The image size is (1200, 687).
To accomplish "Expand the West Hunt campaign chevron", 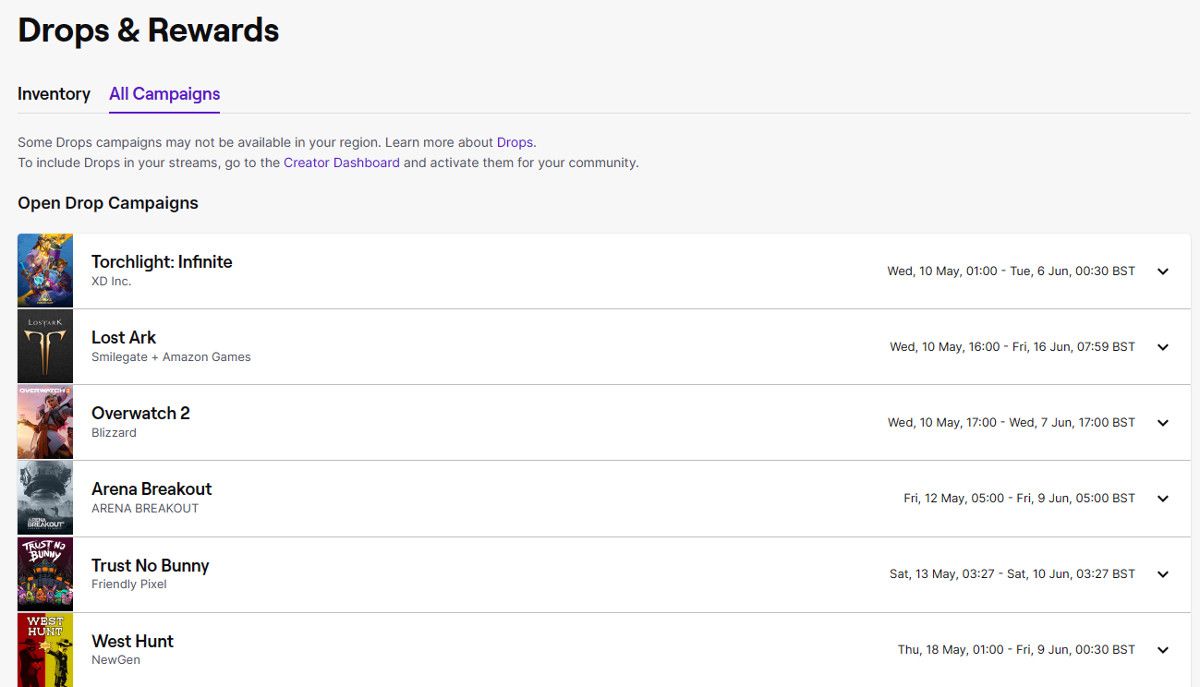I will click(1163, 650).
